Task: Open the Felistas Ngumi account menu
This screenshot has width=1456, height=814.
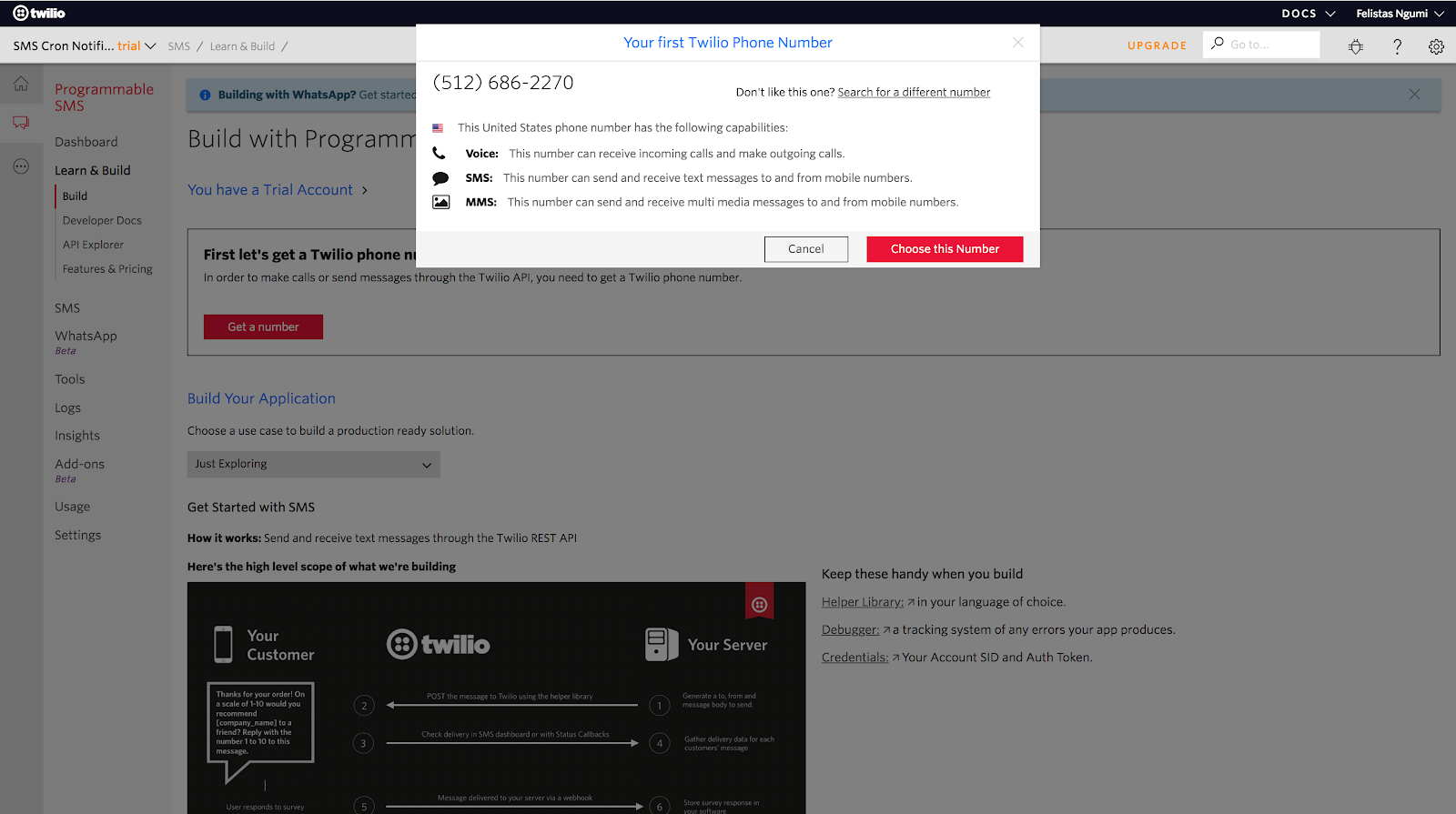Action: click(1400, 14)
